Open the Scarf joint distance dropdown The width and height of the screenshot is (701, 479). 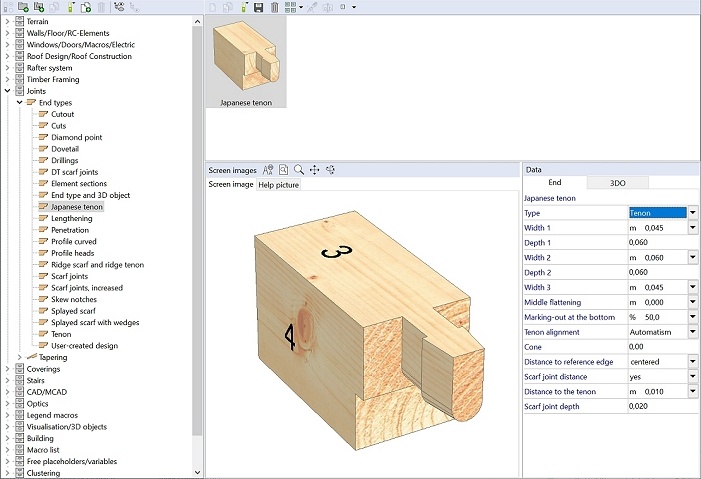pos(693,377)
